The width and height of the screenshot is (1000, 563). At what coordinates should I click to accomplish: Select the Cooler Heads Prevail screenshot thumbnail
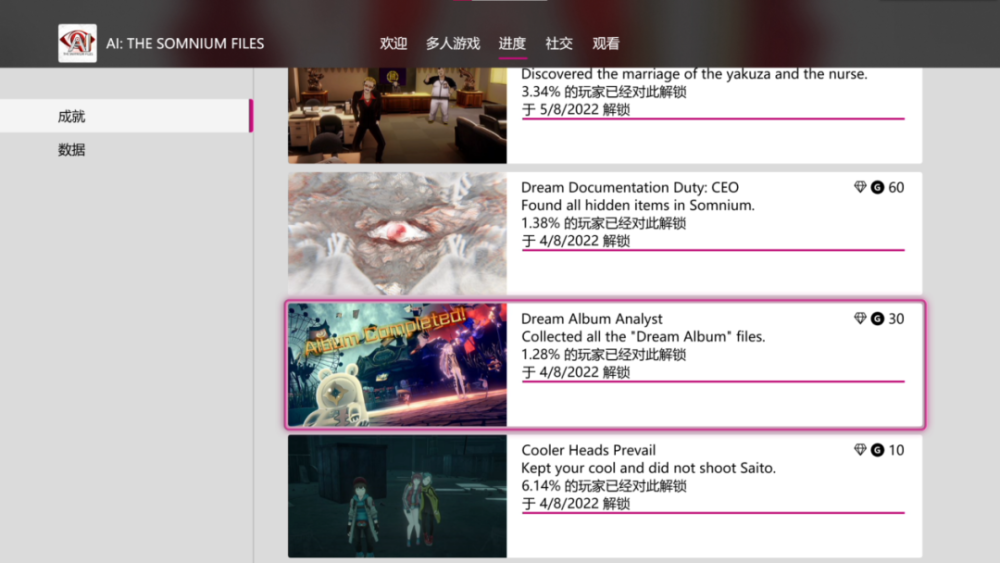click(x=397, y=495)
